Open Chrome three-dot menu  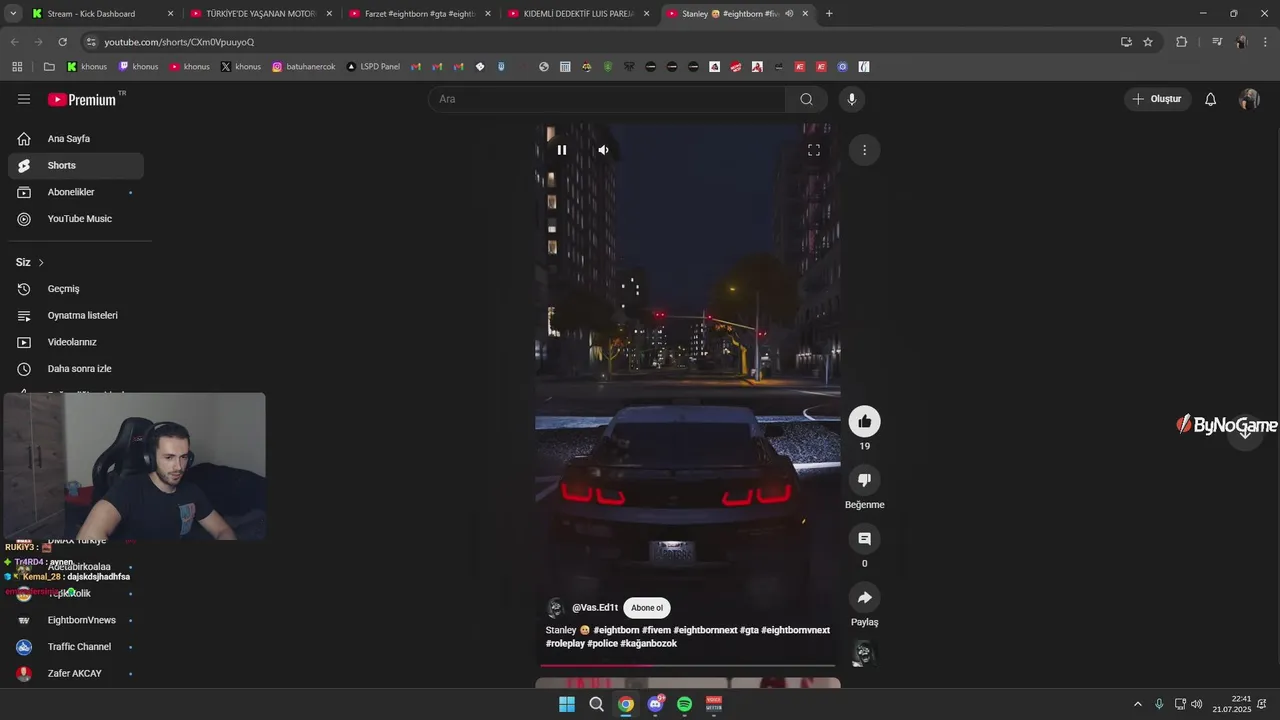(1265, 42)
